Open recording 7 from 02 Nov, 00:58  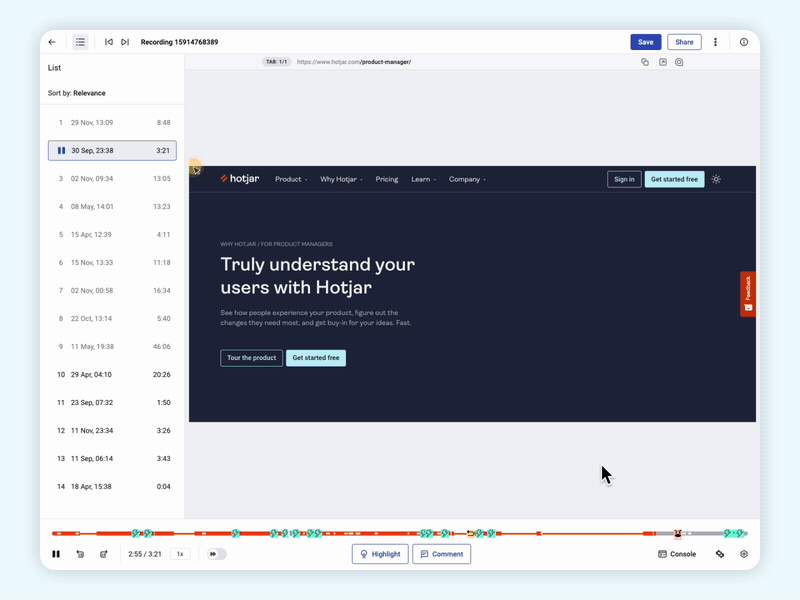click(x=112, y=291)
